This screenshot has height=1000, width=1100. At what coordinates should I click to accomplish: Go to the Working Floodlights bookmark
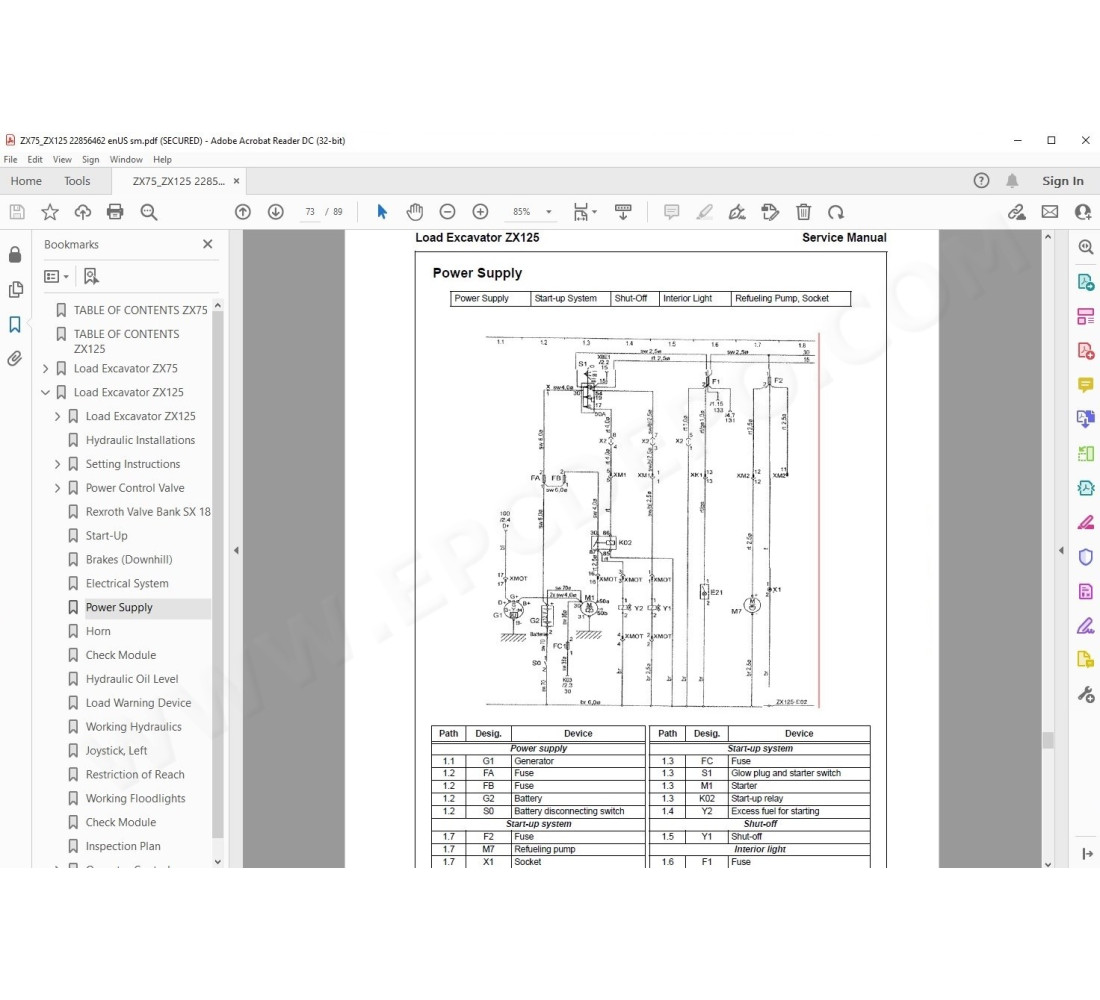pyautogui.click(x=135, y=799)
